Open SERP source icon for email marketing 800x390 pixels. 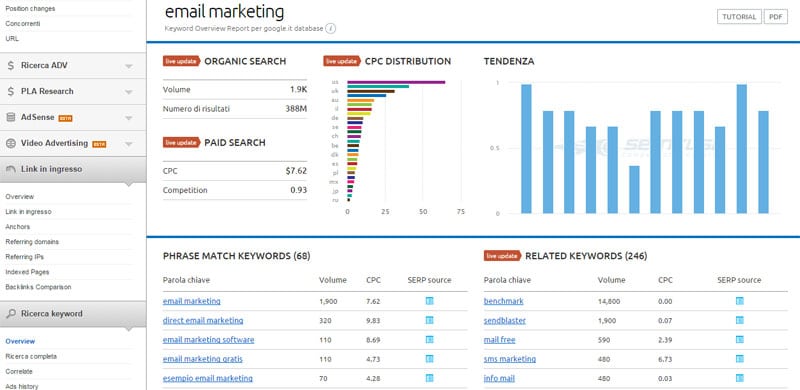[430, 301]
